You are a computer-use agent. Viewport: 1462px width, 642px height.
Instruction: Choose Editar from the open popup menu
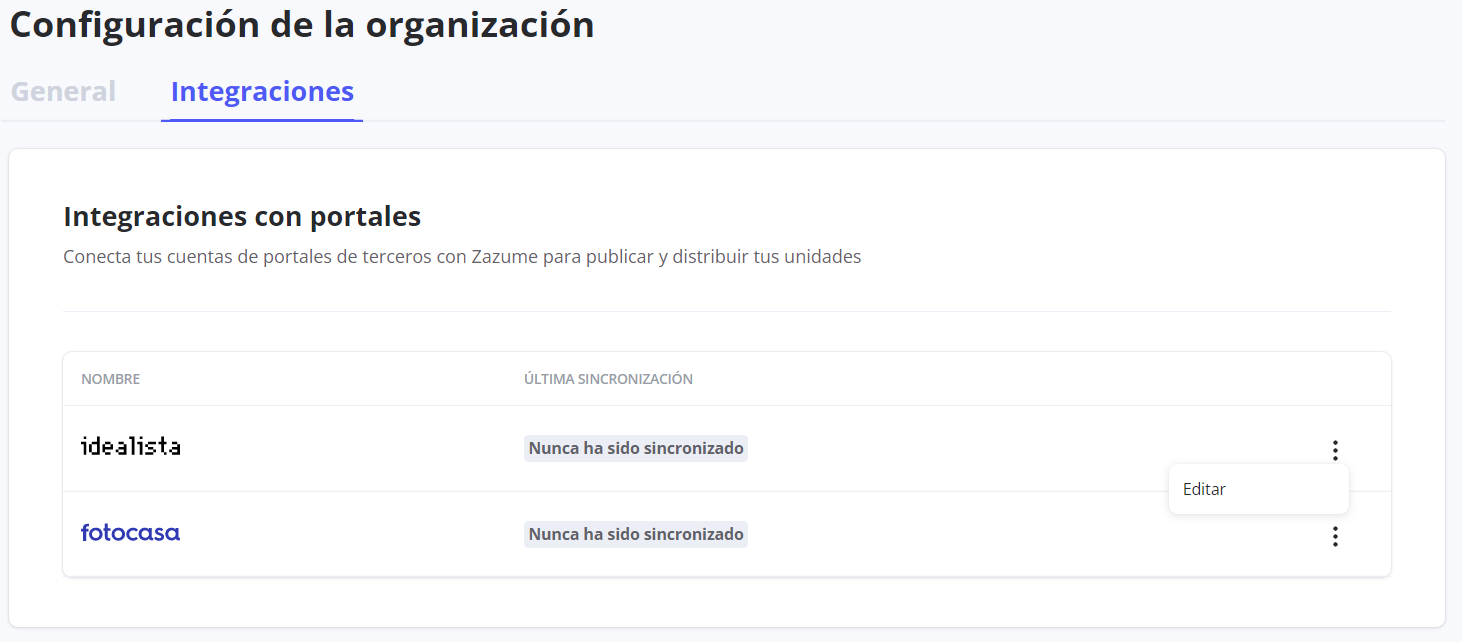coord(1204,489)
